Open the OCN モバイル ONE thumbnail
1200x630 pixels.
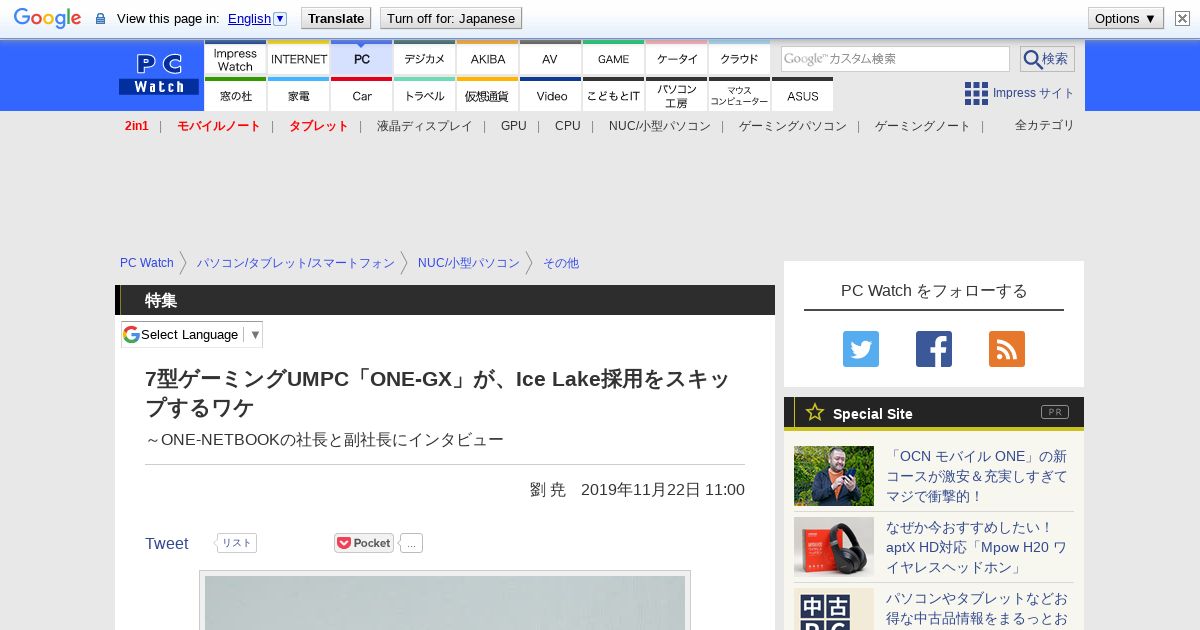(834, 476)
